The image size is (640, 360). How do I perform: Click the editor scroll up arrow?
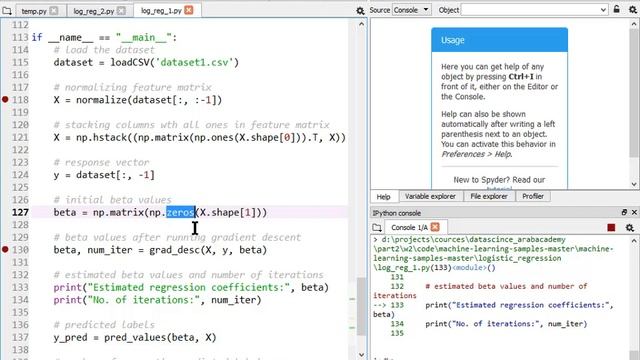pyautogui.click(x=361, y=24)
